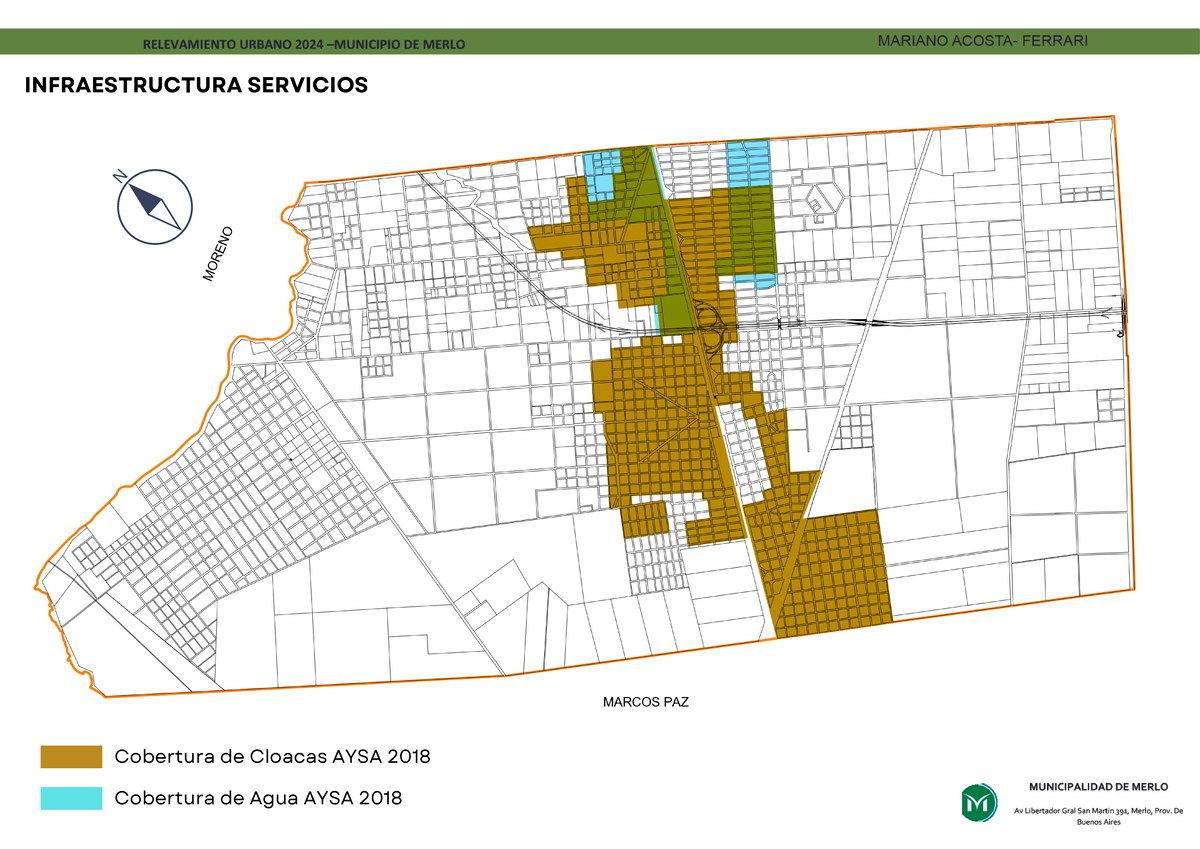Click the MARCOS PAZ boundary label

644,703
